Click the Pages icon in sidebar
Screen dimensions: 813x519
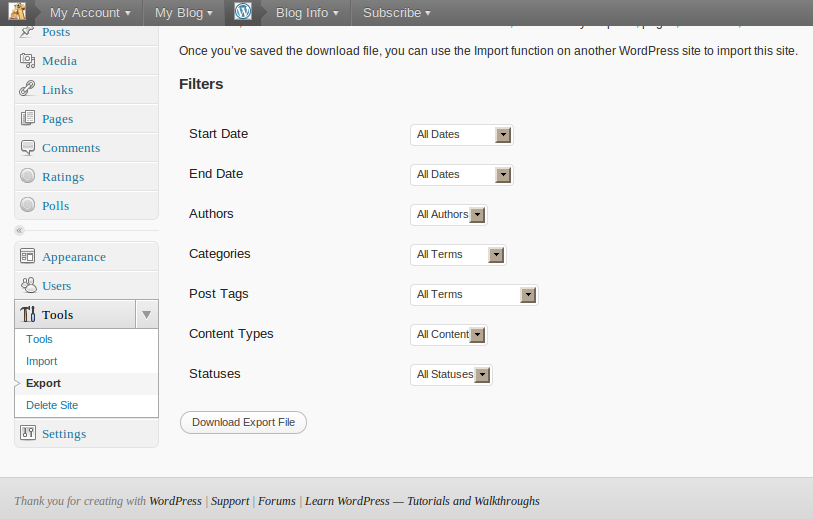pyautogui.click(x=27, y=118)
